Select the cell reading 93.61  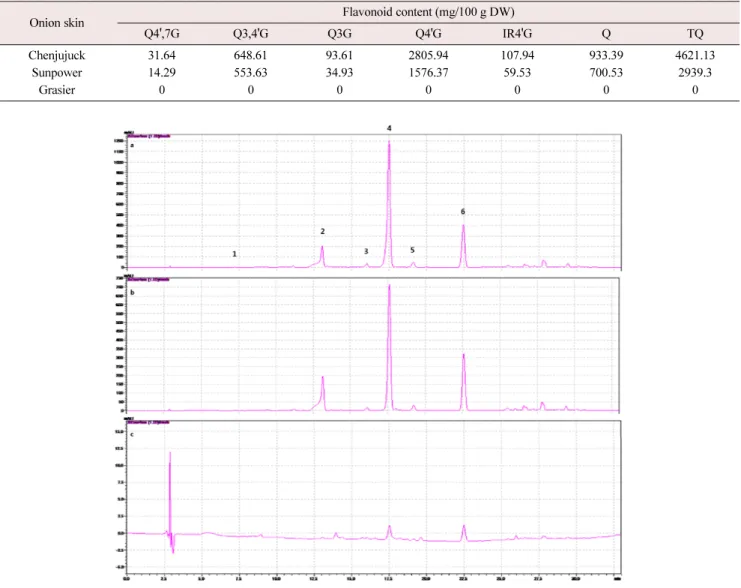(339, 55)
